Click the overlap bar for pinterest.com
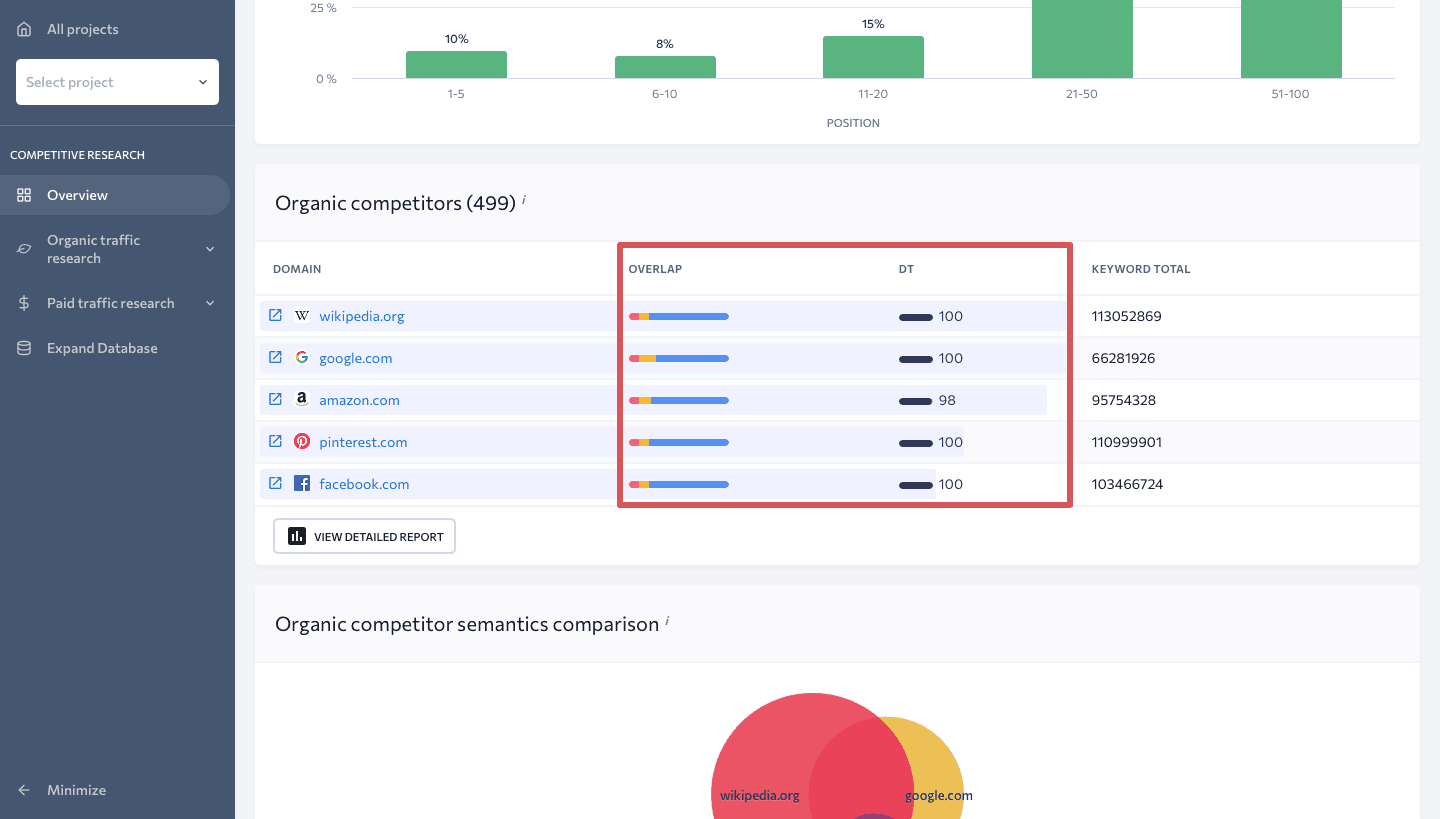Screen dimensions: 1440x819 point(679,442)
